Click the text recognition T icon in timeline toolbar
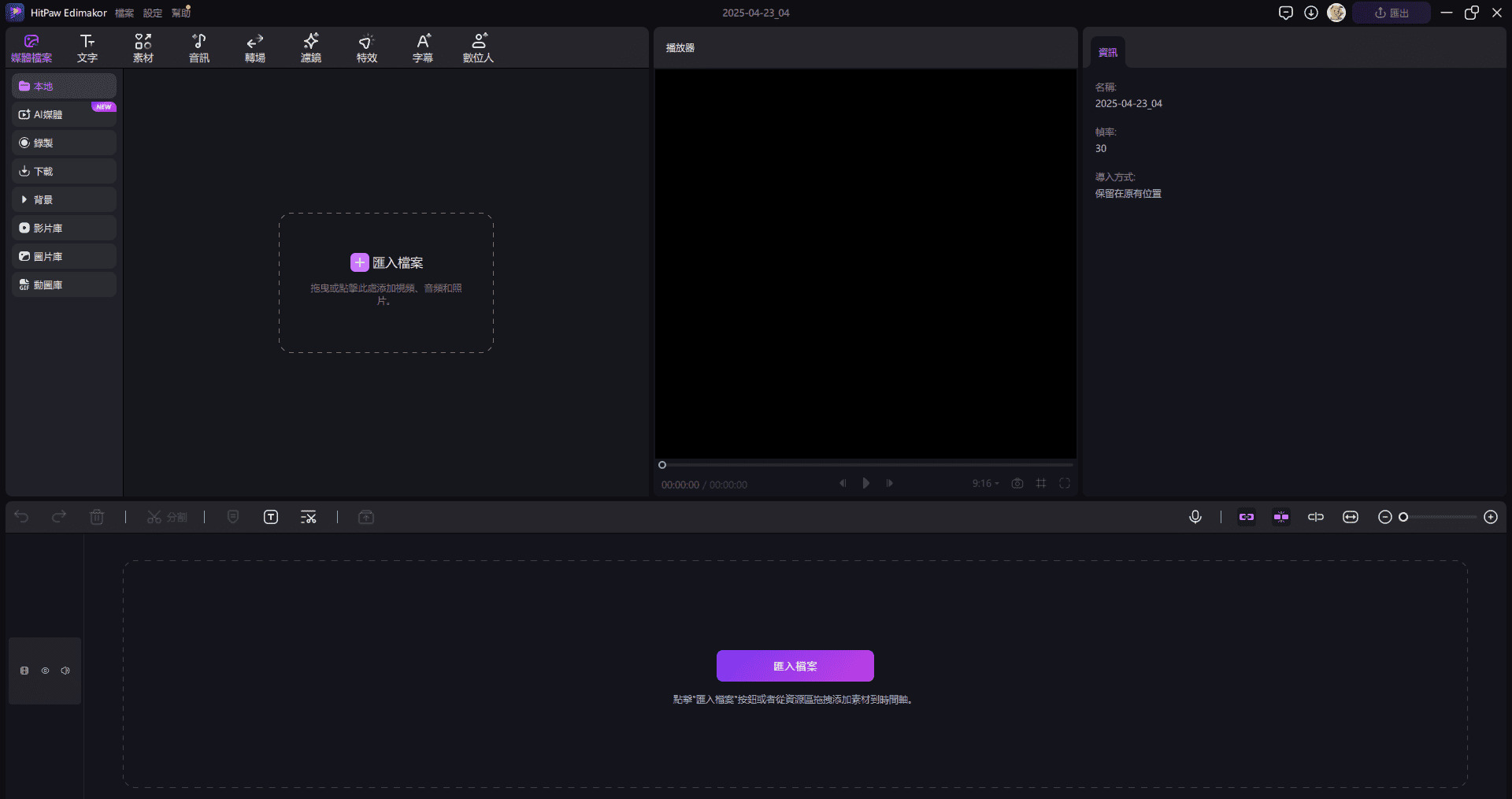Screen dimensions: 1512x799 coord(271,517)
